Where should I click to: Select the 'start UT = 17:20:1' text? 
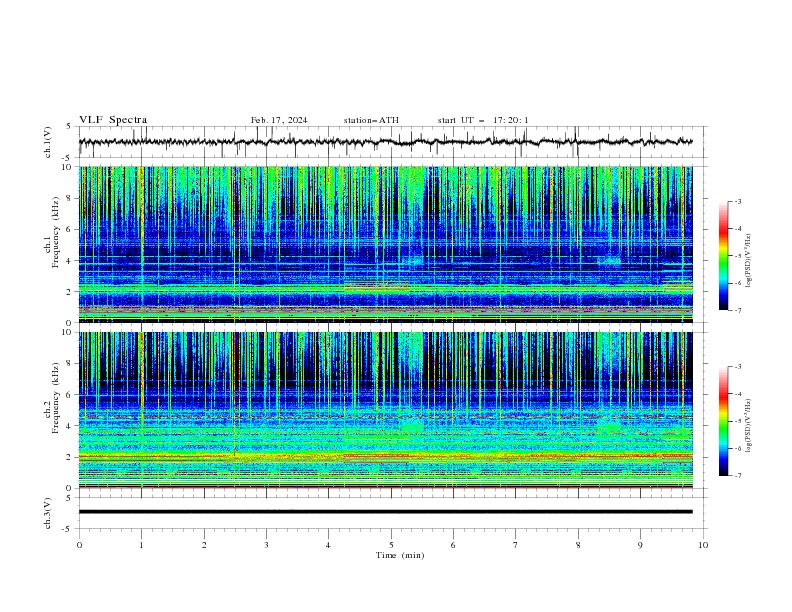pyautogui.click(x=483, y=120)
